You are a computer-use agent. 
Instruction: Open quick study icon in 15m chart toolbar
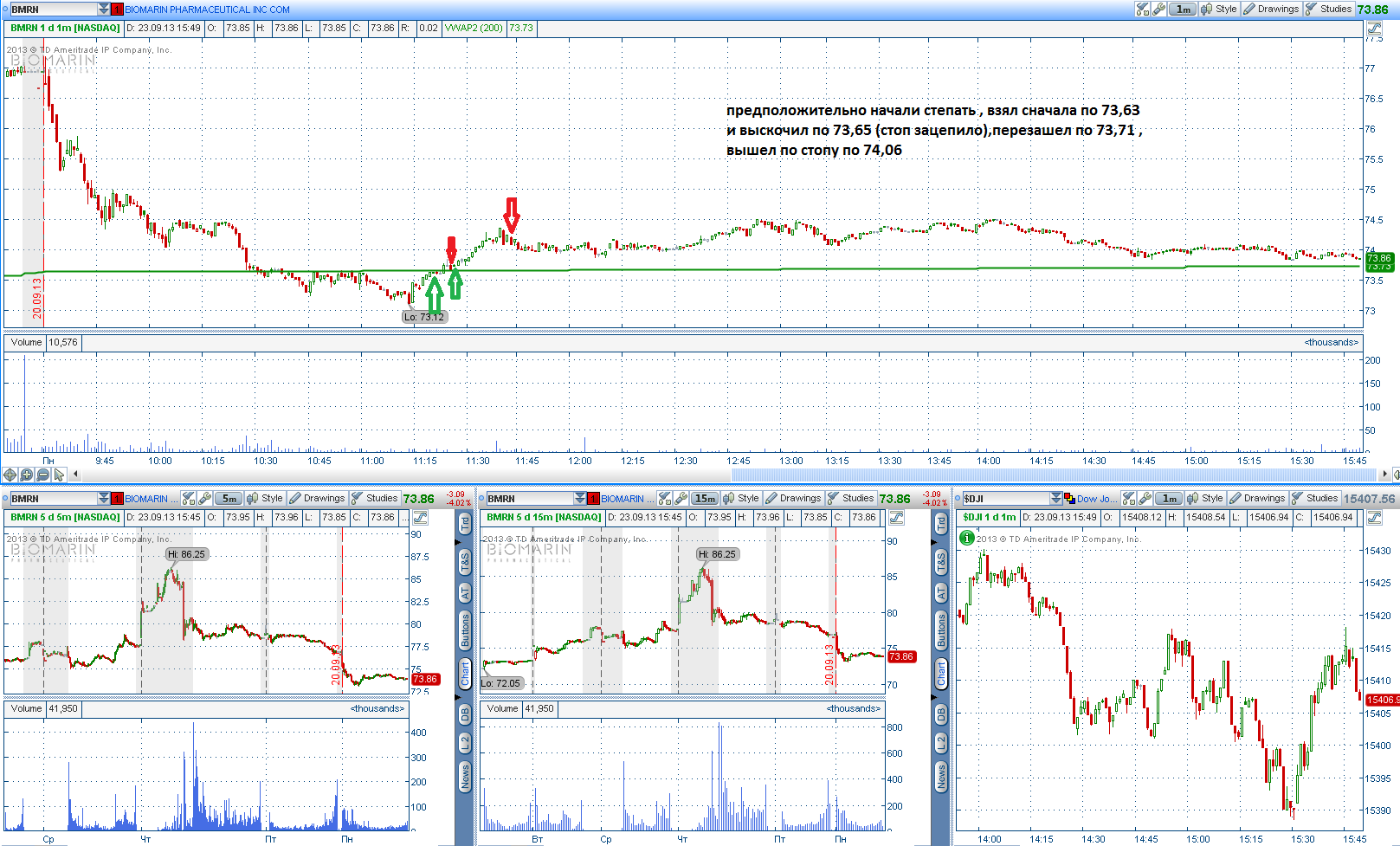[665, 498]
